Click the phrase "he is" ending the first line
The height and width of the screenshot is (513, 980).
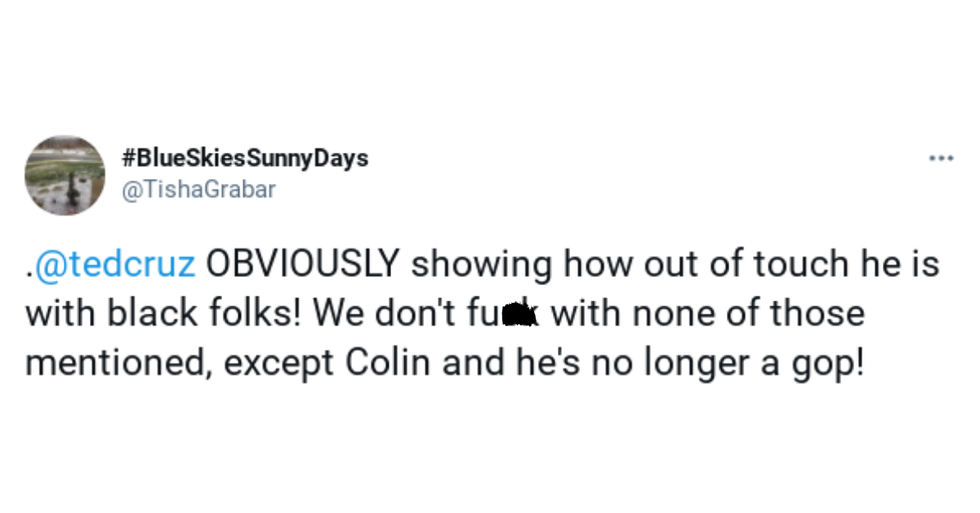[x=907, y=265]
